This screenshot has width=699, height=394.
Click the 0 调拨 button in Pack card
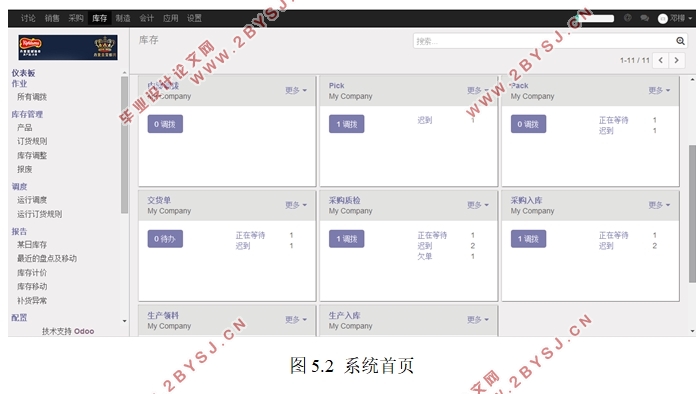coord(528,124)
